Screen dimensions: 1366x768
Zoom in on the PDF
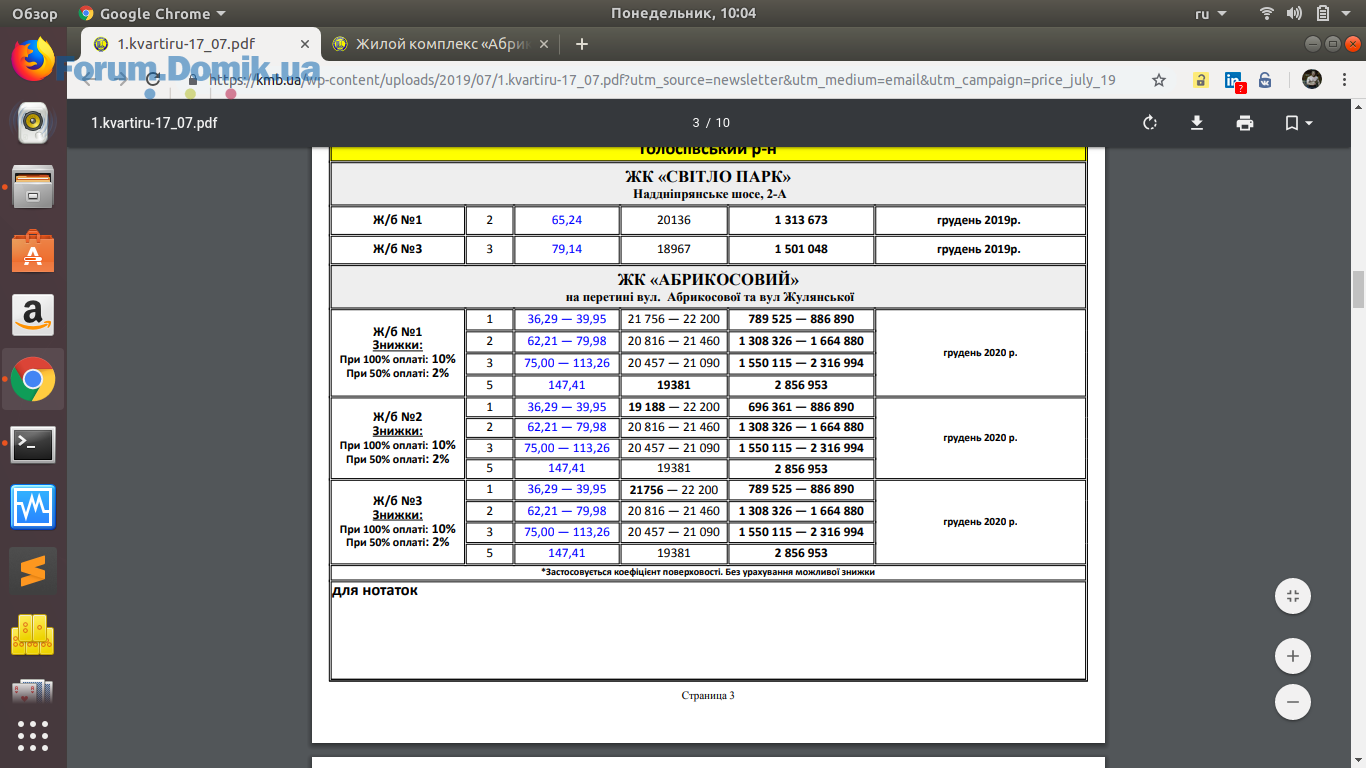[x=1293, y=656]
